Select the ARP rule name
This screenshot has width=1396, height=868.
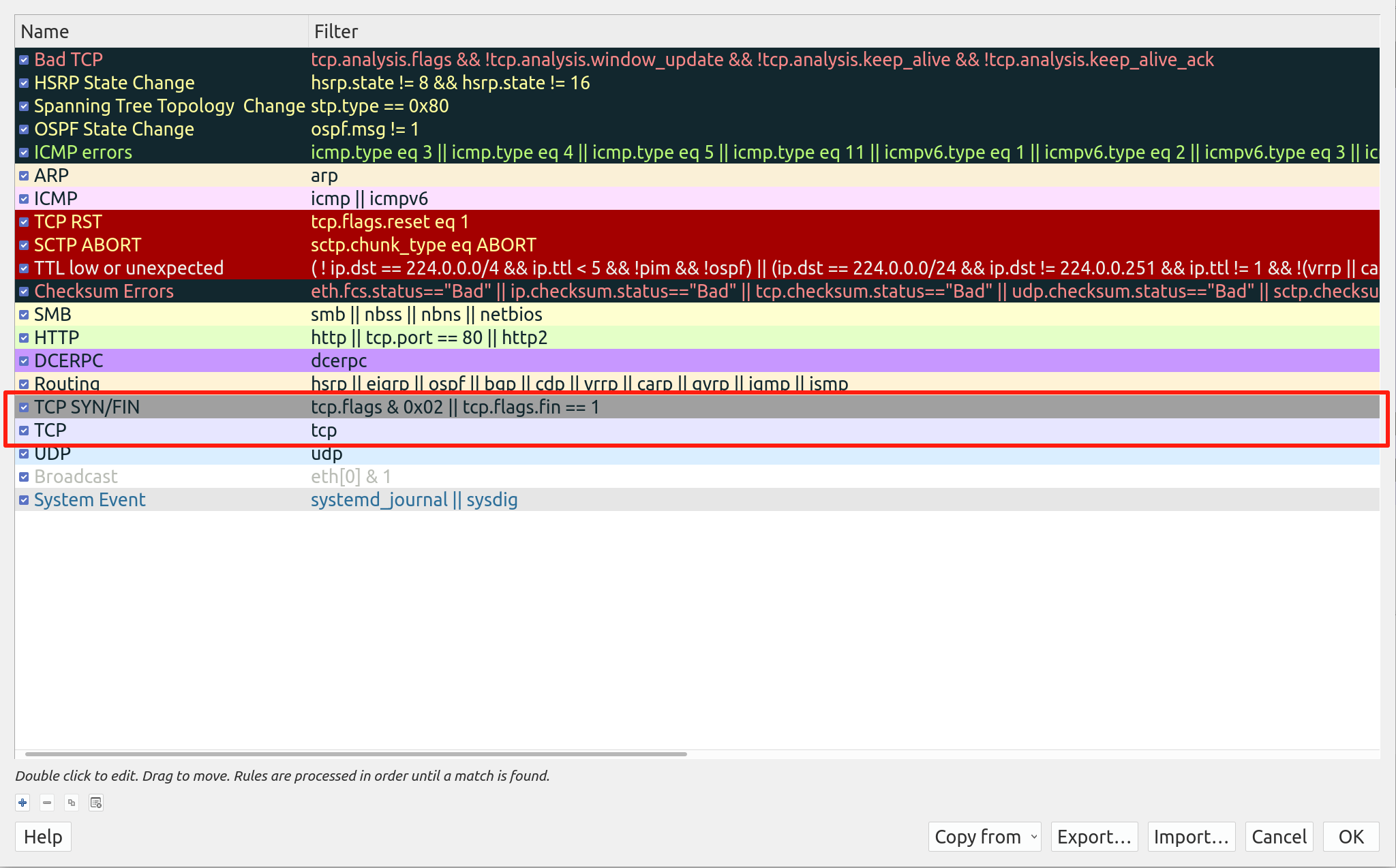point(51,176)
